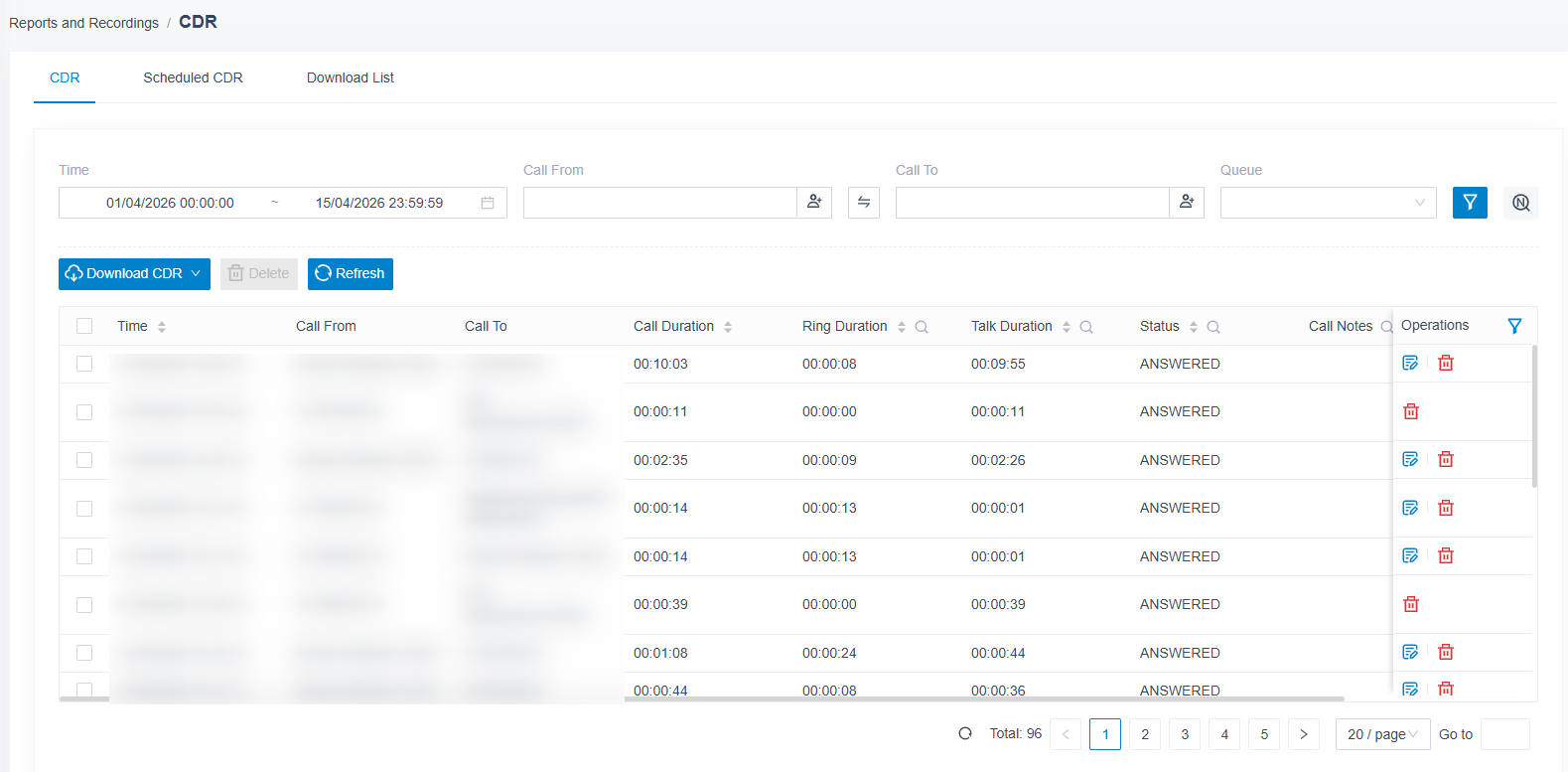Image resolution: width=1568 pixels, height=772 pixels.
Task: Click the swap Call From/To arrows icon
Action: point(864,203)
